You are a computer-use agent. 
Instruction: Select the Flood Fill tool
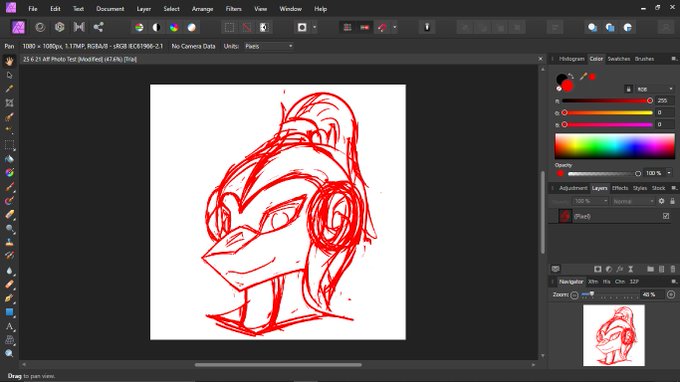(x=9, y=159)
